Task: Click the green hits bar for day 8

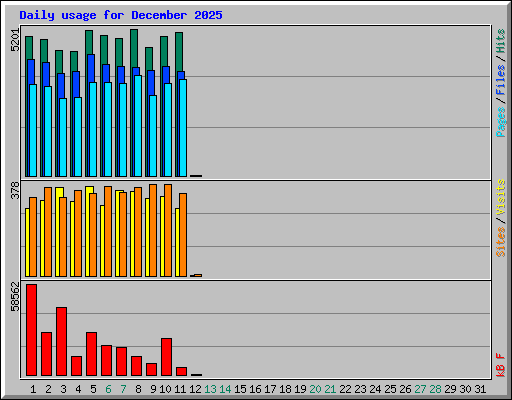Action: (x=134, y=48)
